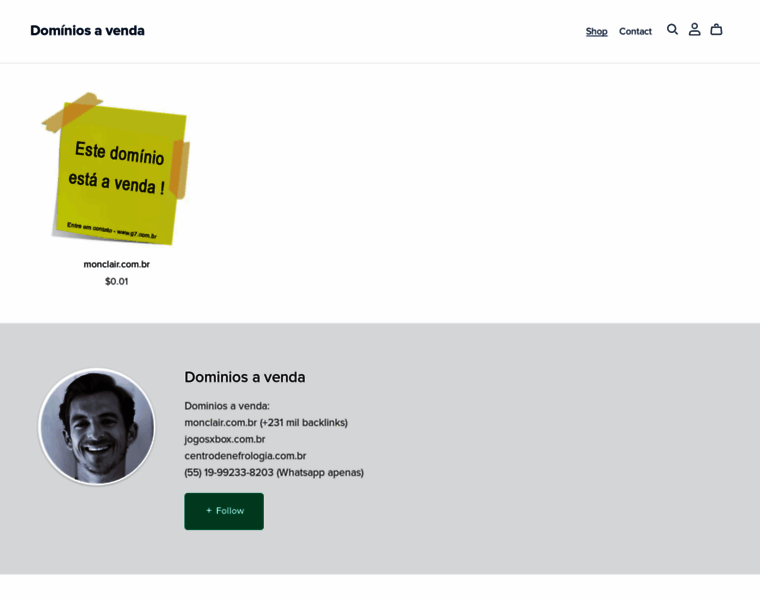This screenshot has height=600, width=760.
Task: Click the "Dominios a venda:" description line
Action: pos(227,406)
